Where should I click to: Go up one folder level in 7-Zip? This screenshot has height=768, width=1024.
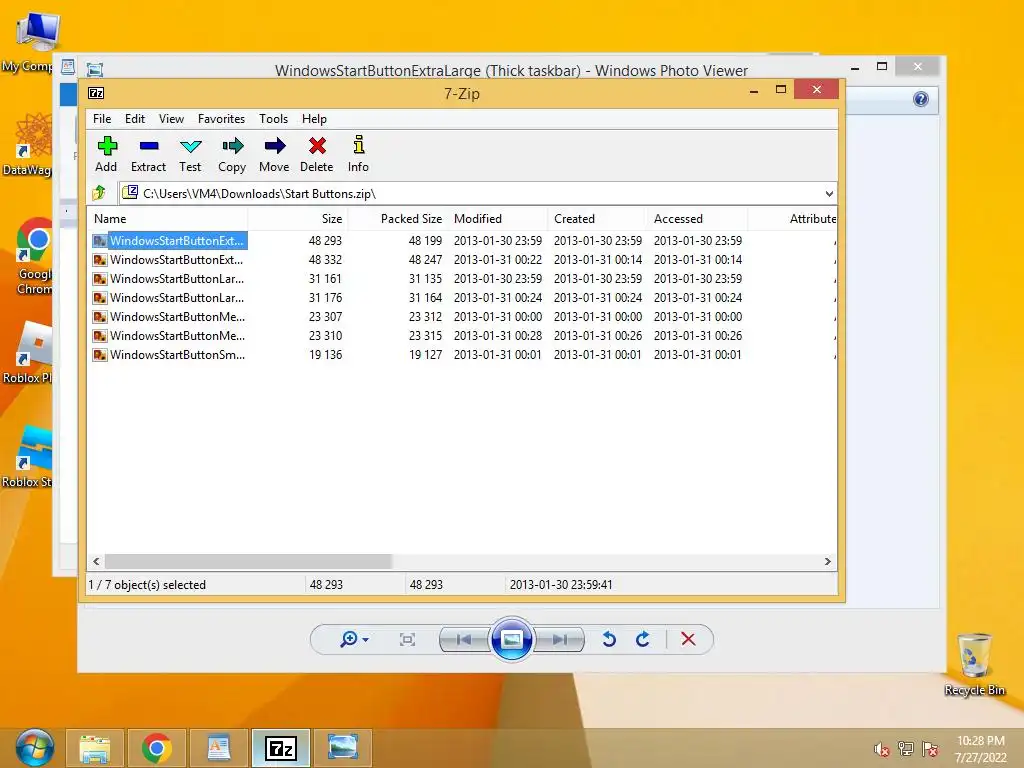pos(99,193)
